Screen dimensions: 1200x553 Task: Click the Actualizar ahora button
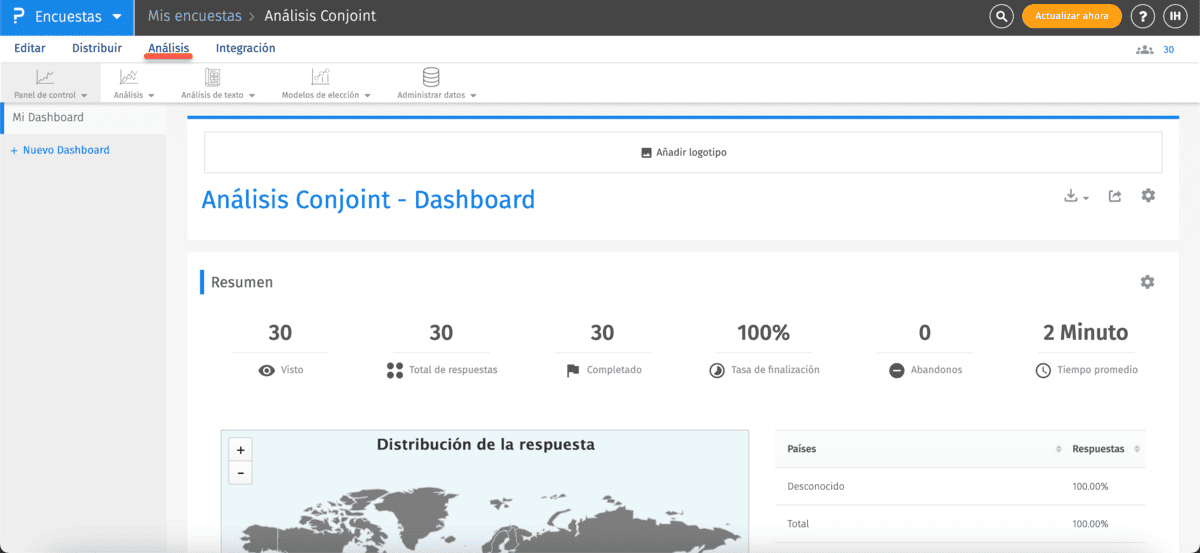point(1071,16)
